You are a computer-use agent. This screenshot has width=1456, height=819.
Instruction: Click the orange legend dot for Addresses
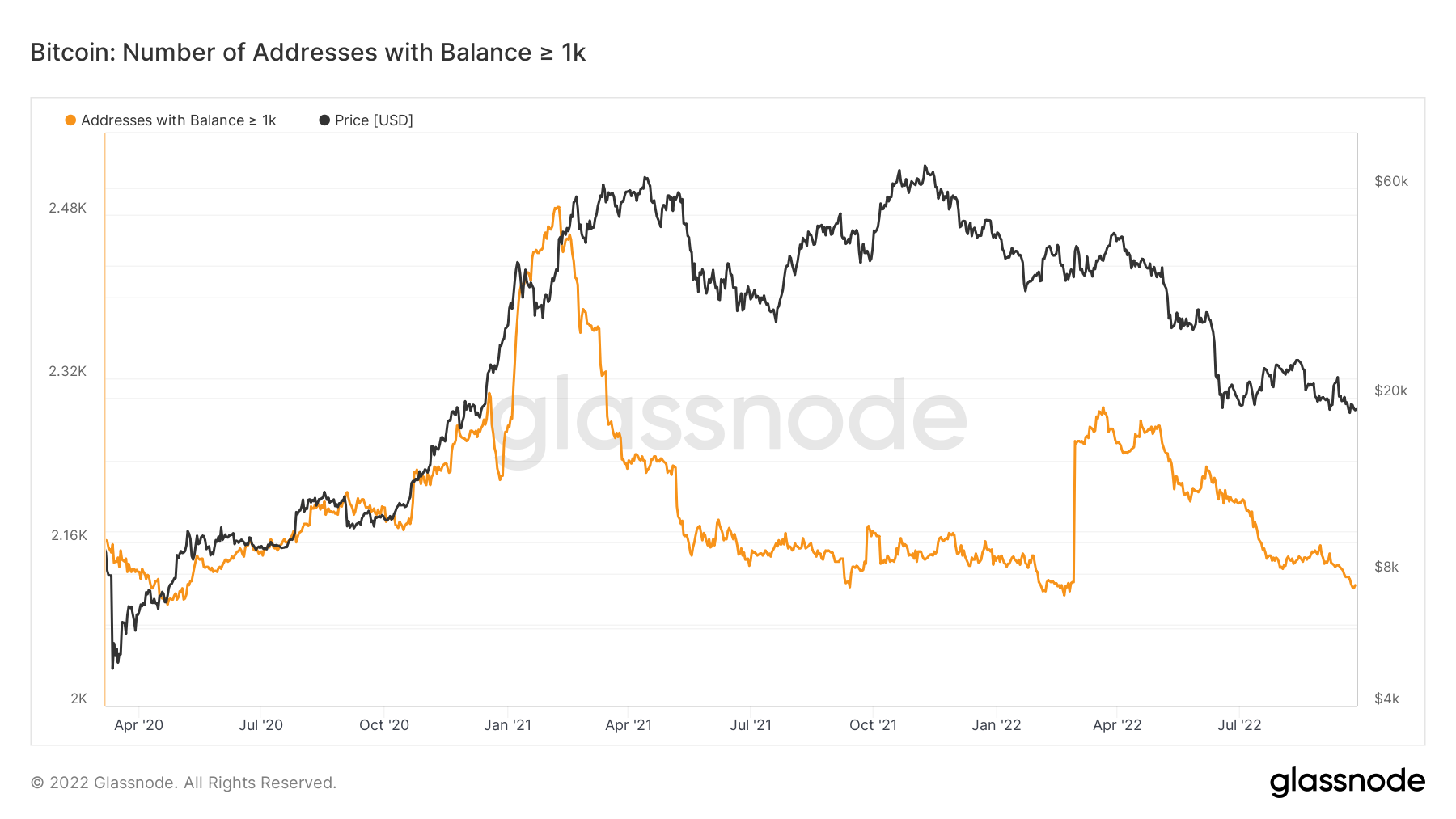(70, 120)
